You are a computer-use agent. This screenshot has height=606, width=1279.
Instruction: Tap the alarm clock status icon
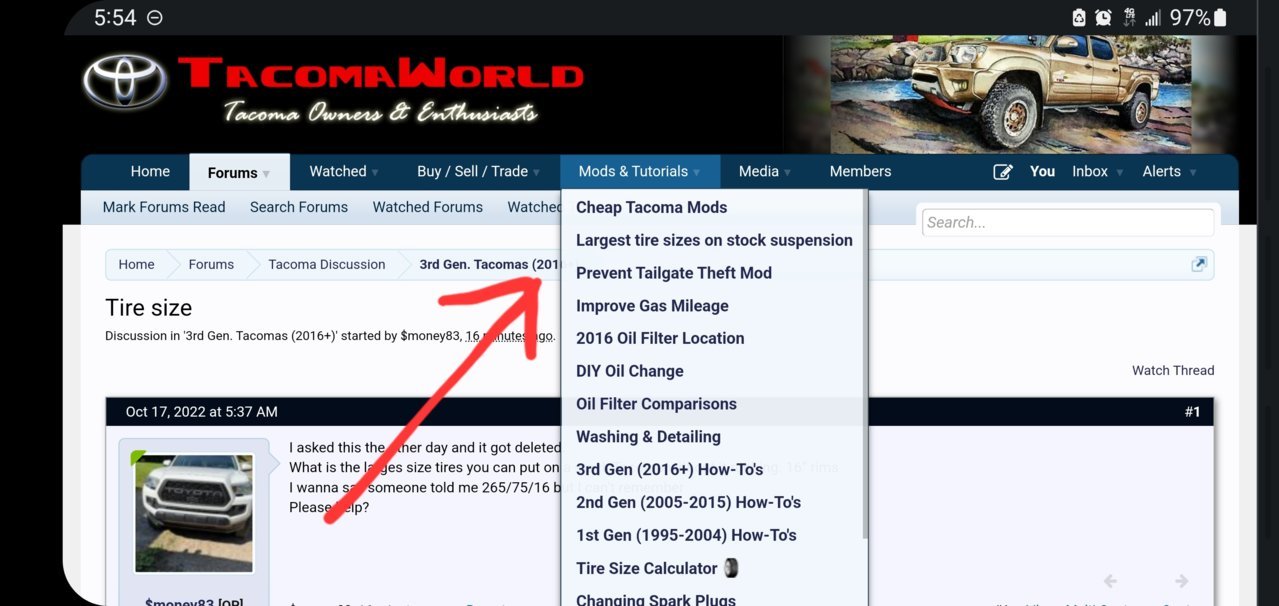[1103, 18]
